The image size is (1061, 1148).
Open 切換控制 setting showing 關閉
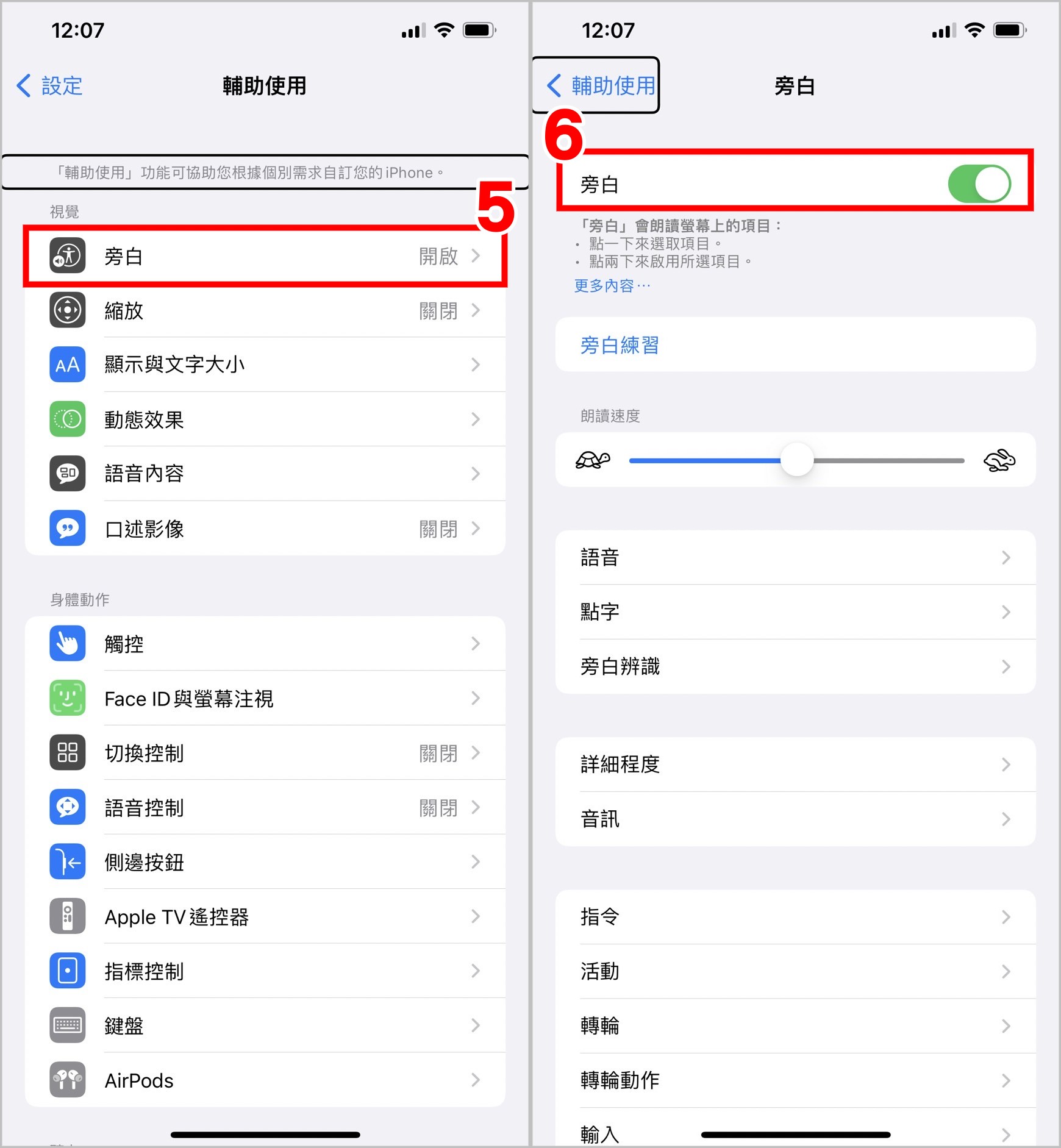pyautogui.click(x=265, y=753)
